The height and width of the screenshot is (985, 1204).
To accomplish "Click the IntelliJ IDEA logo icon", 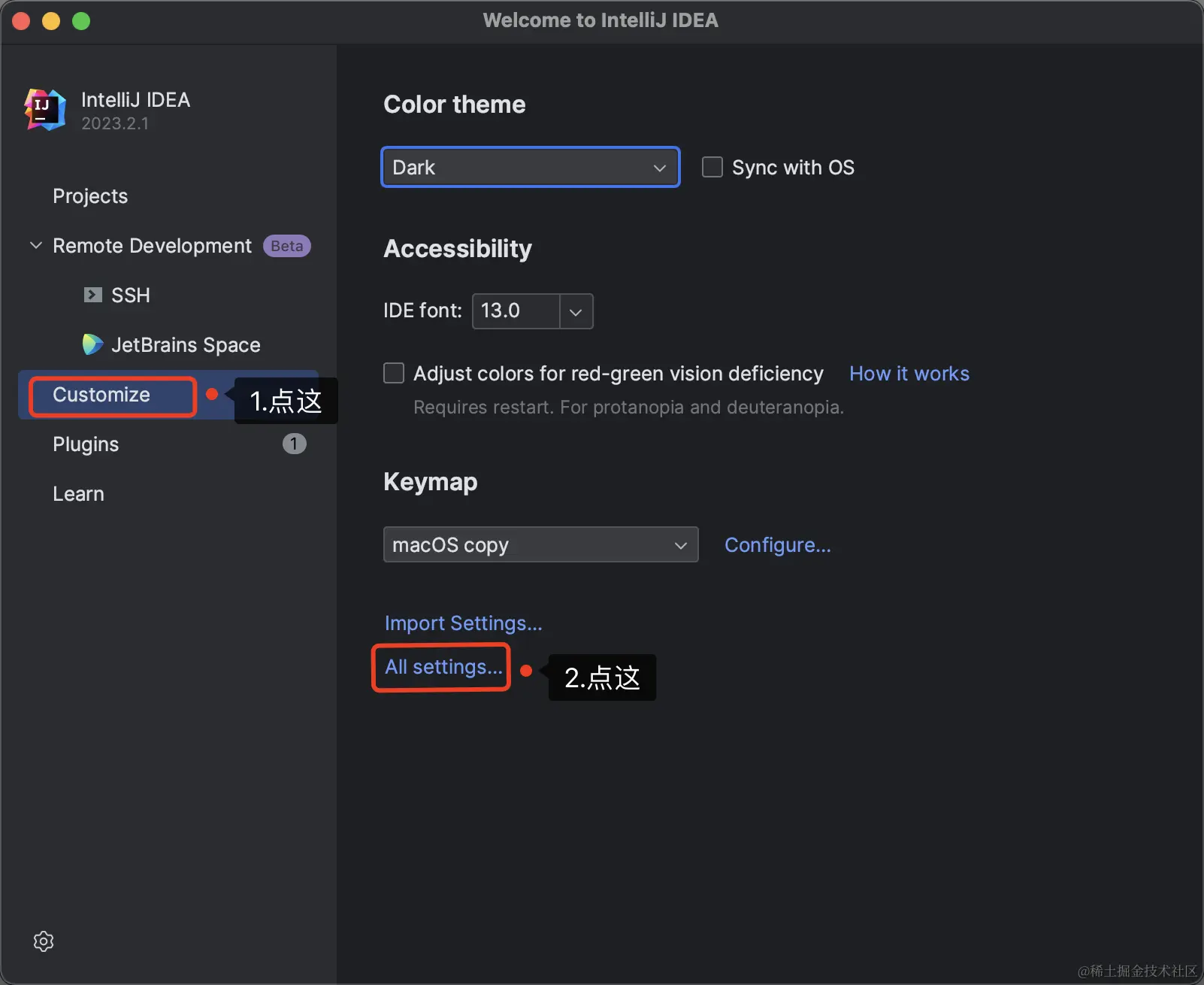I will coord(45,110).
